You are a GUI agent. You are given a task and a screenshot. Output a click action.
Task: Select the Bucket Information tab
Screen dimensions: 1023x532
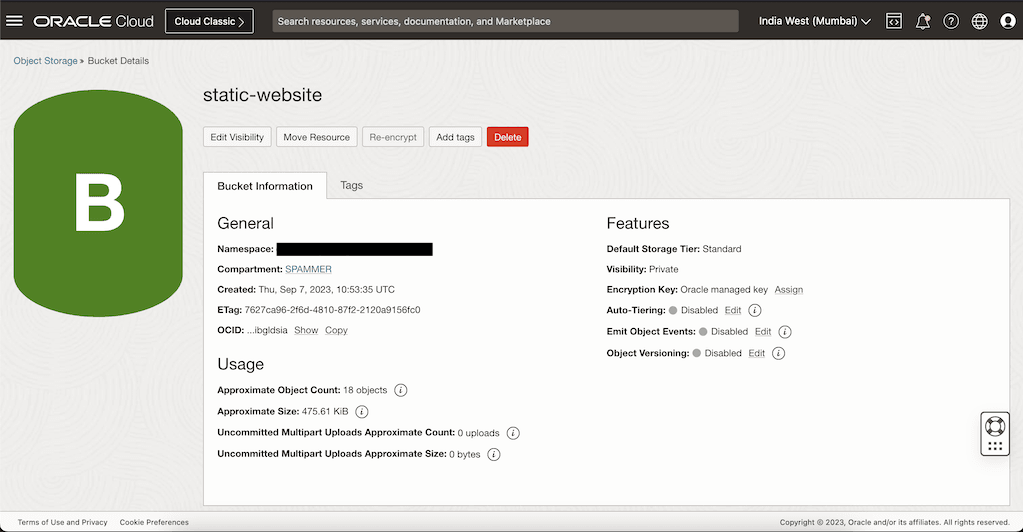pos(265,186)
